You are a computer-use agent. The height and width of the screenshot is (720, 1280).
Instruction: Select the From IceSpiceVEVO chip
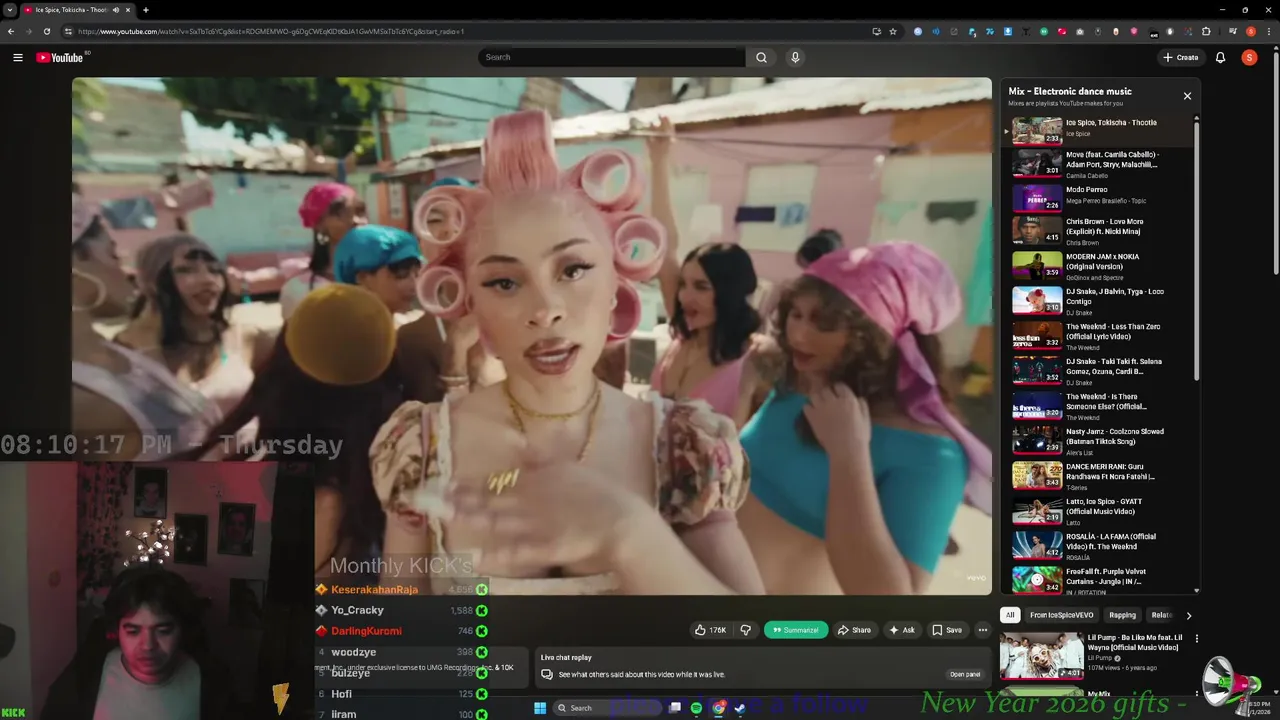click(x=1061, y=615)
